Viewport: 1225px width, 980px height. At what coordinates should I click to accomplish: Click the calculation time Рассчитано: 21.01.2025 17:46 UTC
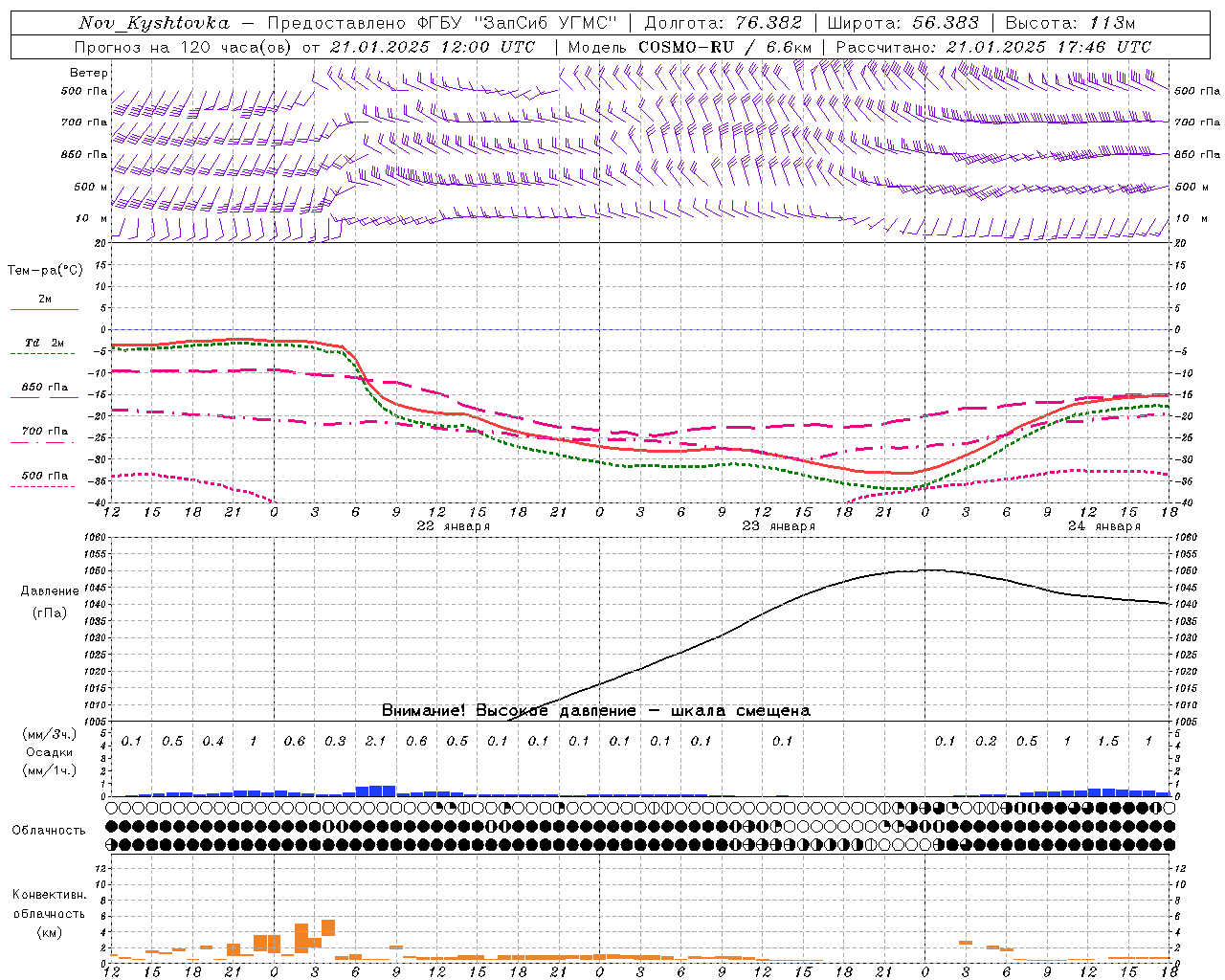pos(993,47)
